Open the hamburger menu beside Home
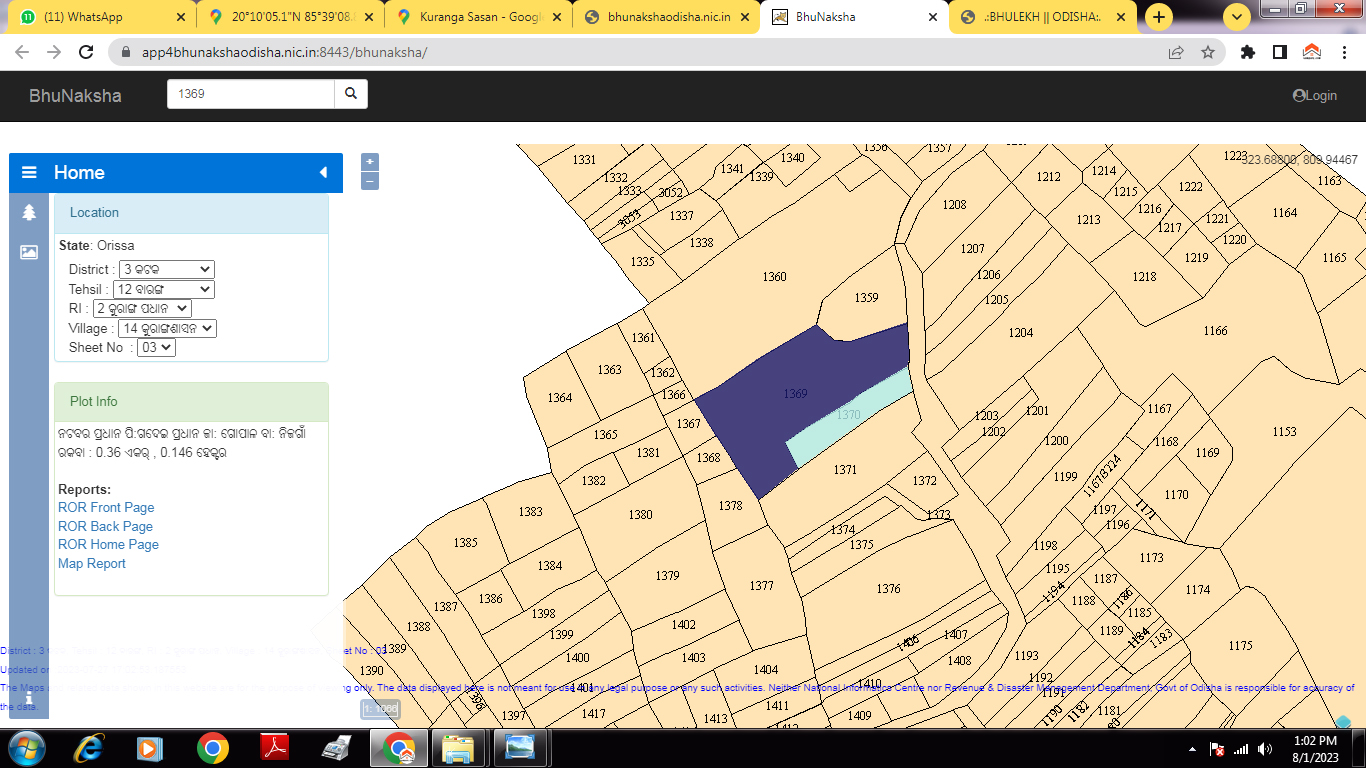The width and height of the screenshot is (1366, 768). (x=29, y=173)
